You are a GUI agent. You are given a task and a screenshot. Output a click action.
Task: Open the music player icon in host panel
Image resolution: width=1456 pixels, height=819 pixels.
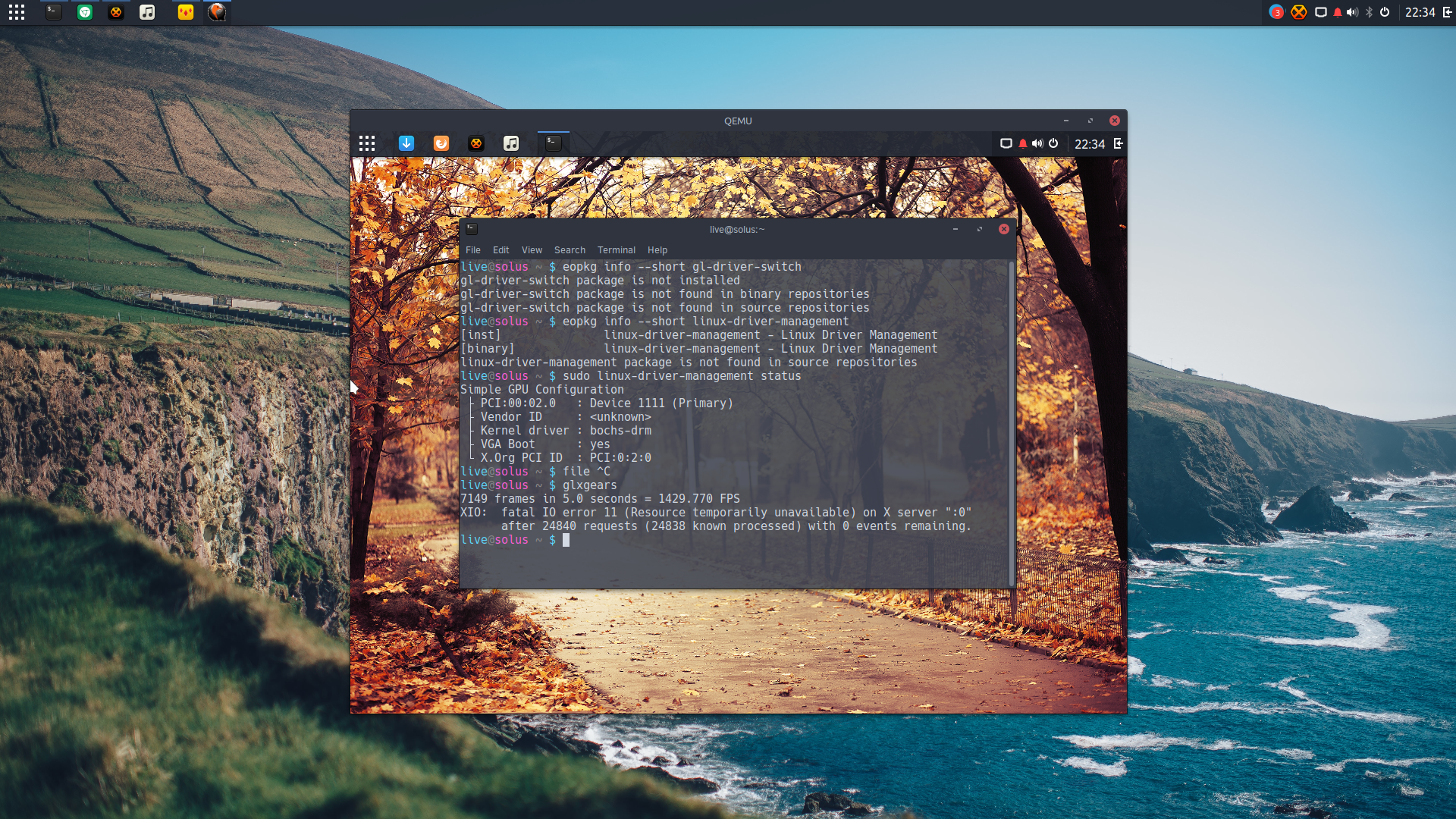[147, 12]
